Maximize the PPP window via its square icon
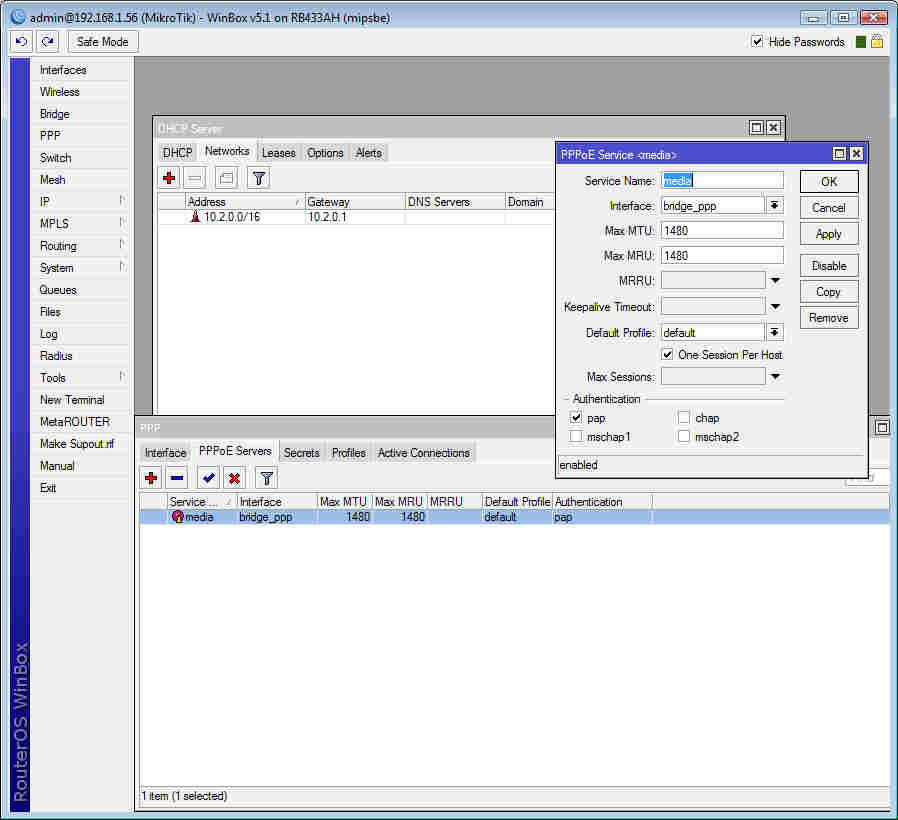Screen dimensions: 898x820 882,427
